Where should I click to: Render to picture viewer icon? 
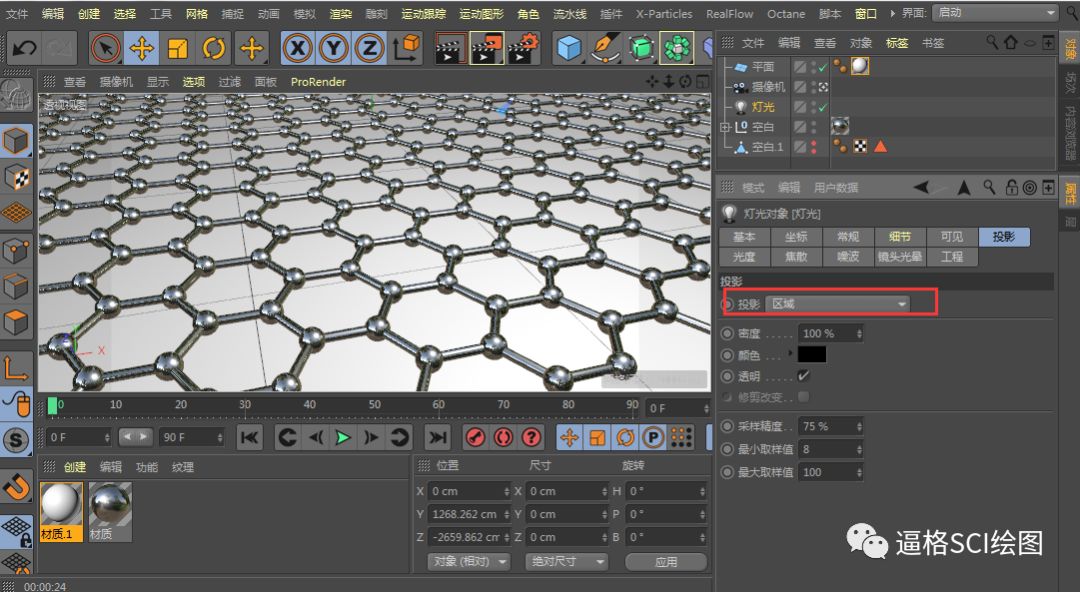click(x=486, y=48)
